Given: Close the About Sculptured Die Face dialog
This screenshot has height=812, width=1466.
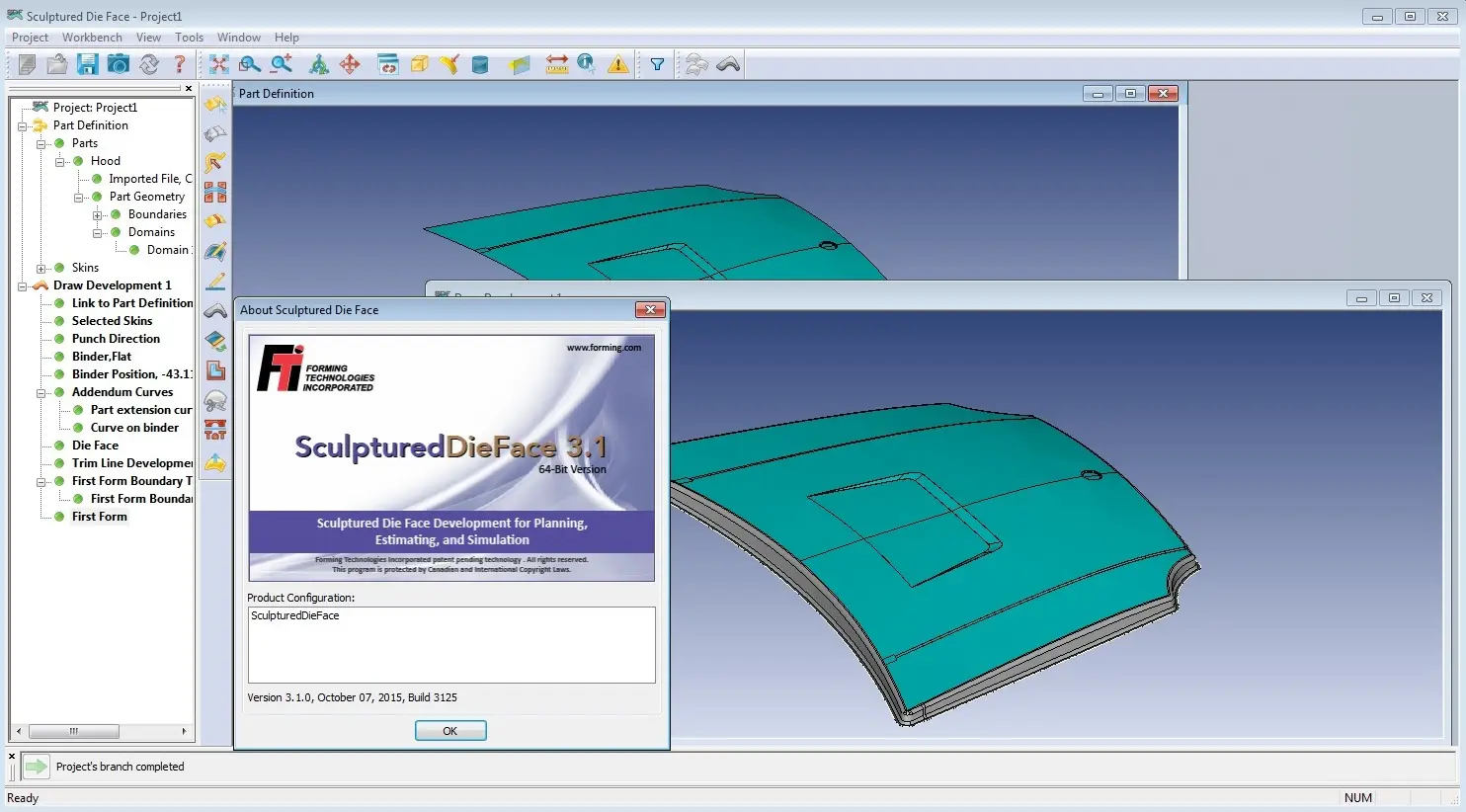Looking at the screenshot, I should [x=650, y=310].
